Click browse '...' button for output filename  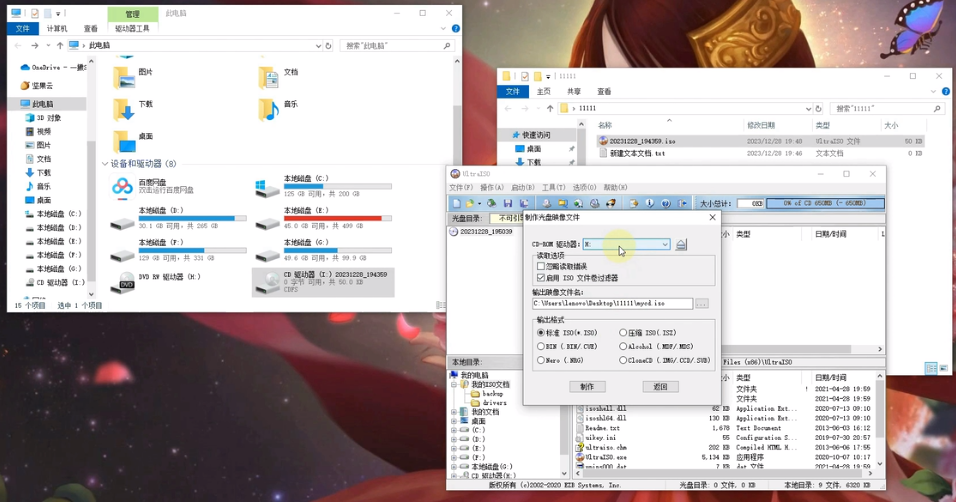pos(702,303)
